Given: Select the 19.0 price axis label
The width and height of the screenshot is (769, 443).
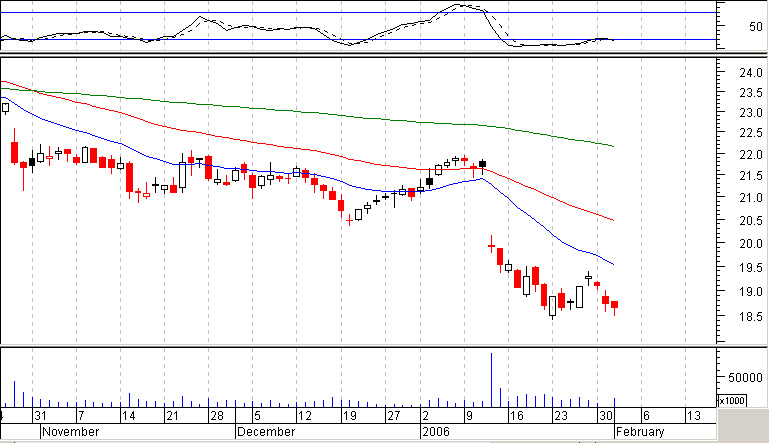Looking at the screenshot, I should (751, 292).
